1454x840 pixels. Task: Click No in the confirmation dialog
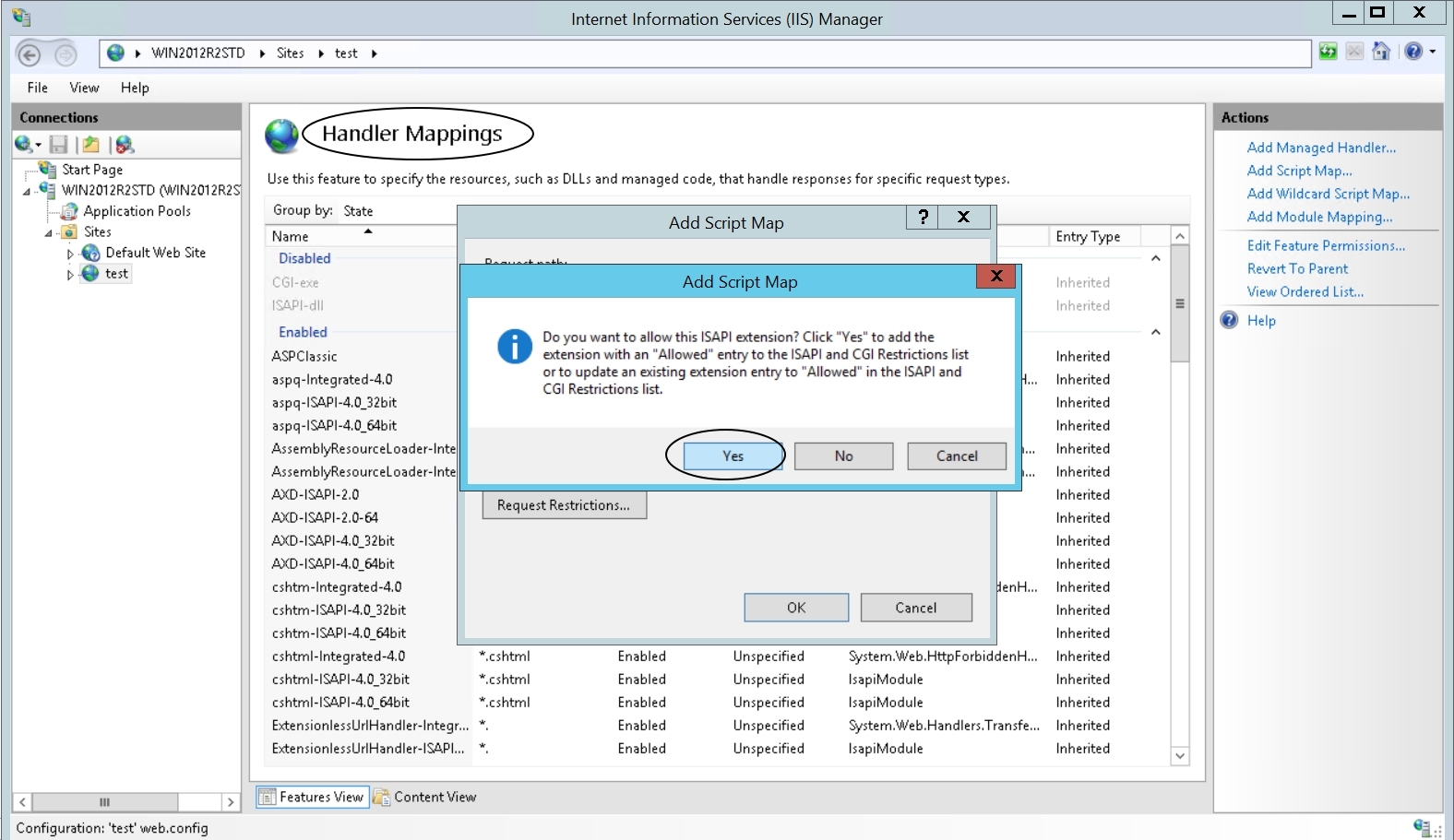tap(843, 455)
